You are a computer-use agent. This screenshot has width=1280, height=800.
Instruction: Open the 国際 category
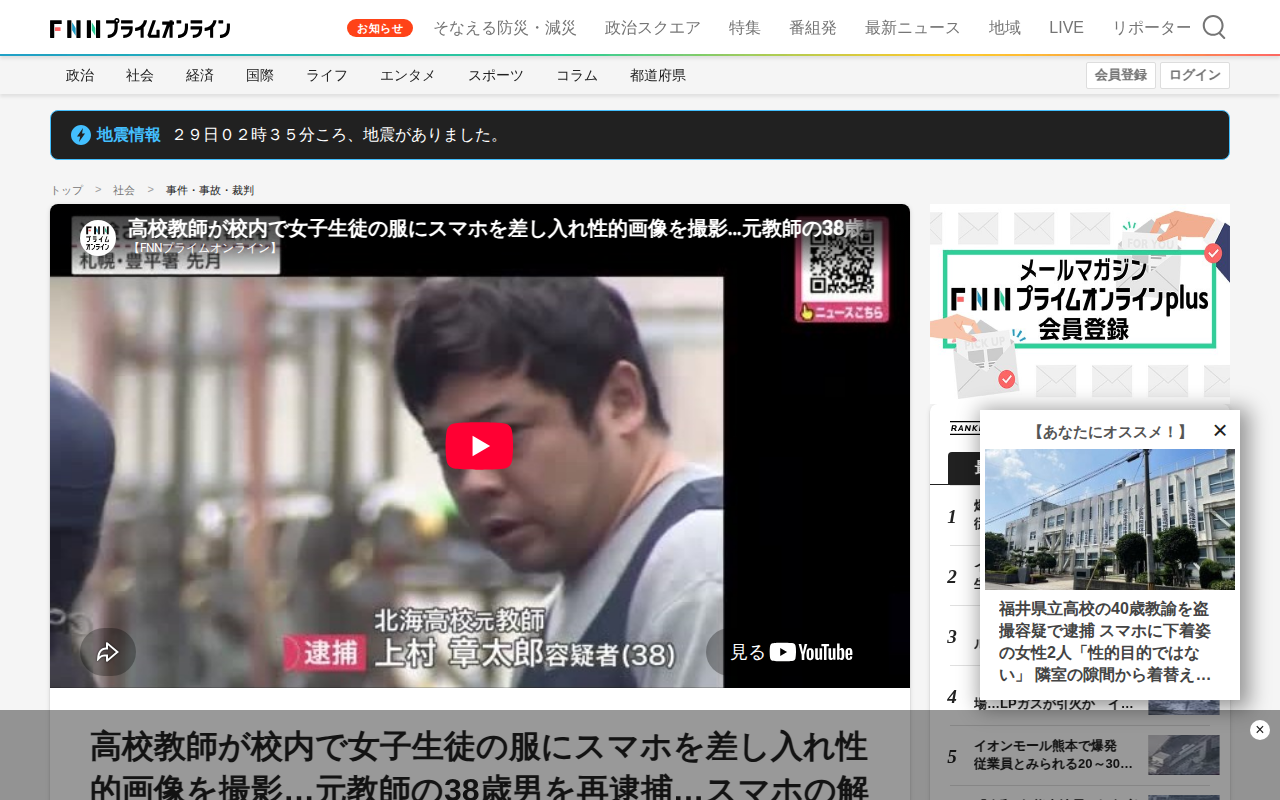260,75
